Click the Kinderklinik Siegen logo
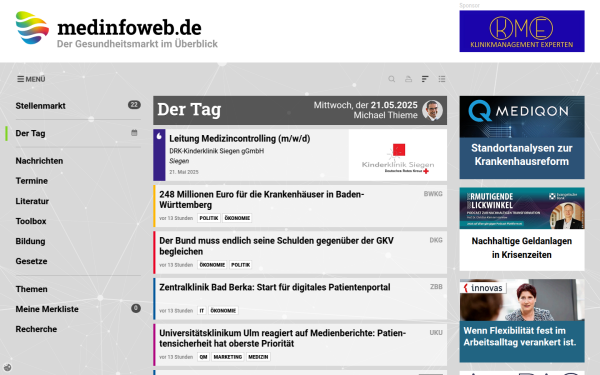This screenshot has width=600, height=375. [398, 155]
